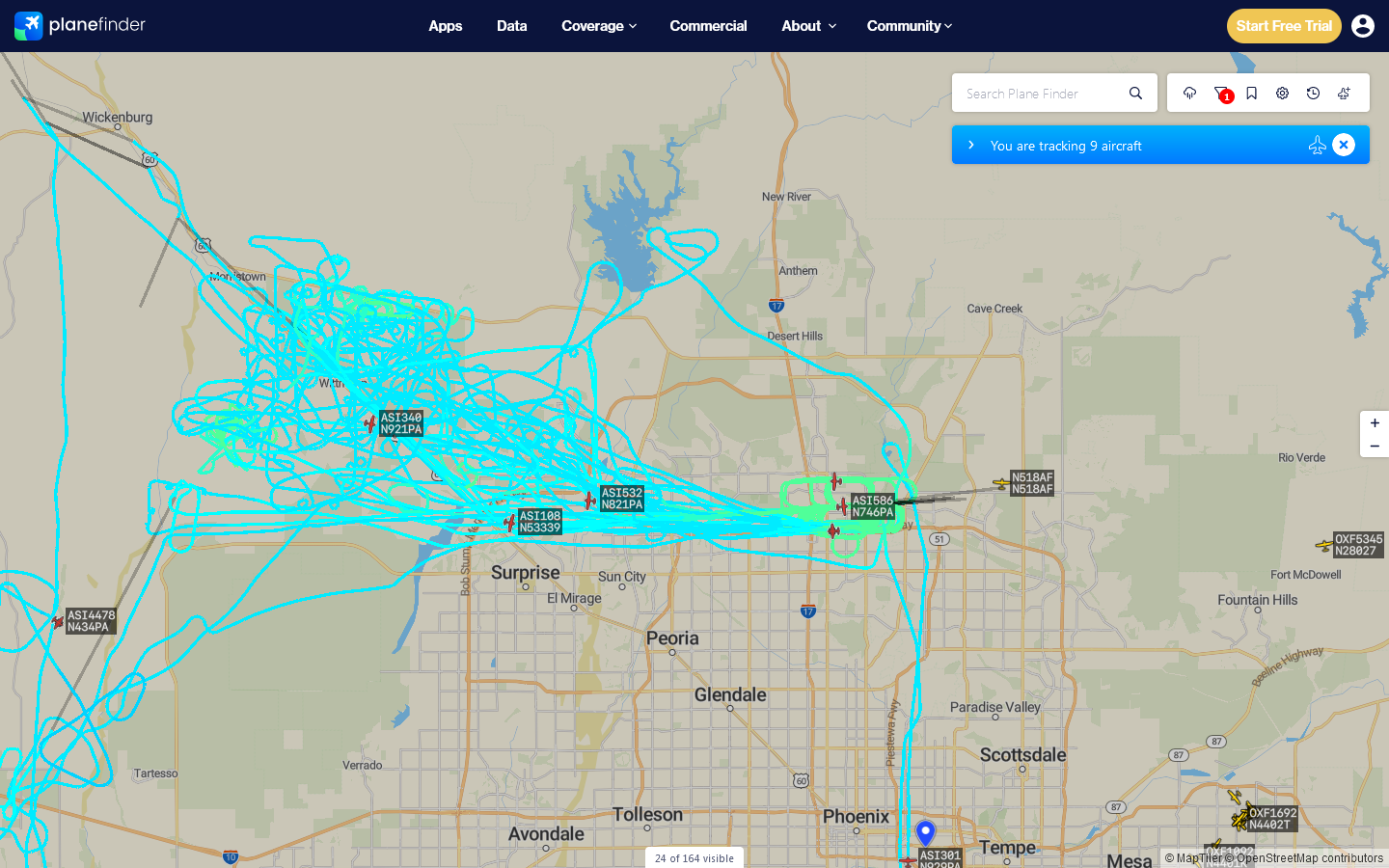Select the red plane beside label ASI586
This screenshot has width=1389, height=868.
(842, 505)
